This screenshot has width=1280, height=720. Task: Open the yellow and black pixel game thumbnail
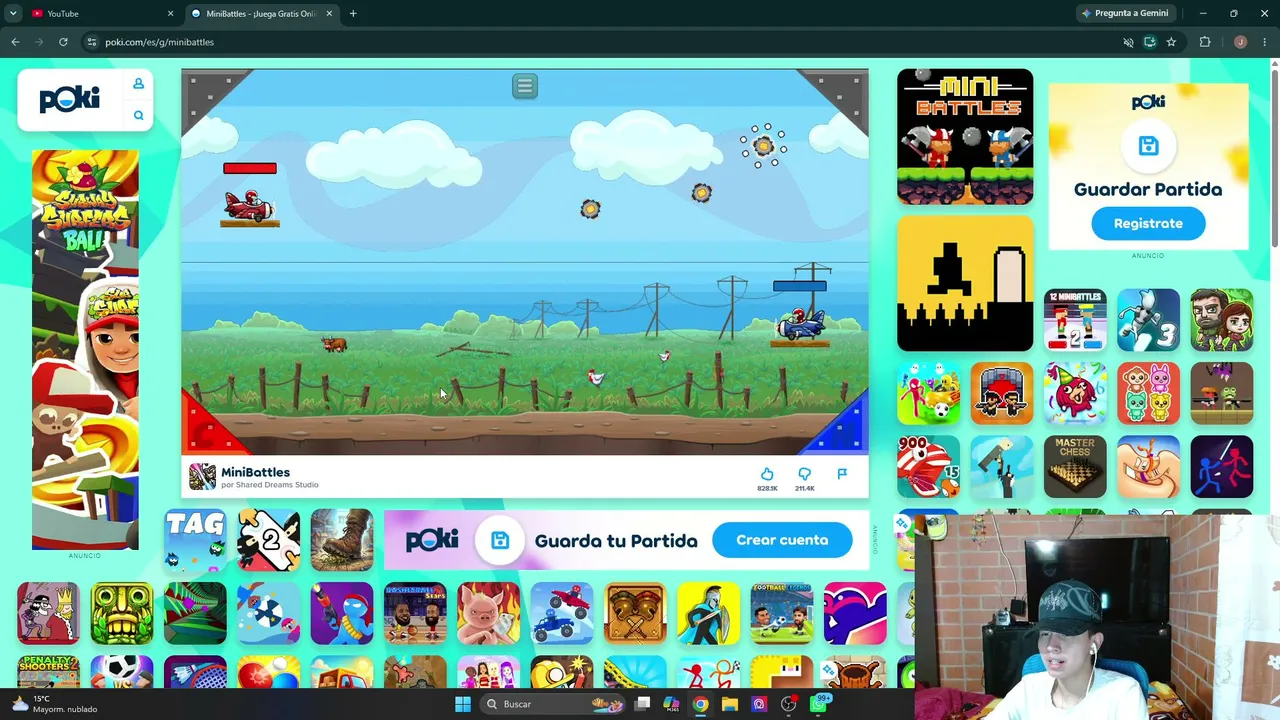pyautogui.click(x=965, y=284)
